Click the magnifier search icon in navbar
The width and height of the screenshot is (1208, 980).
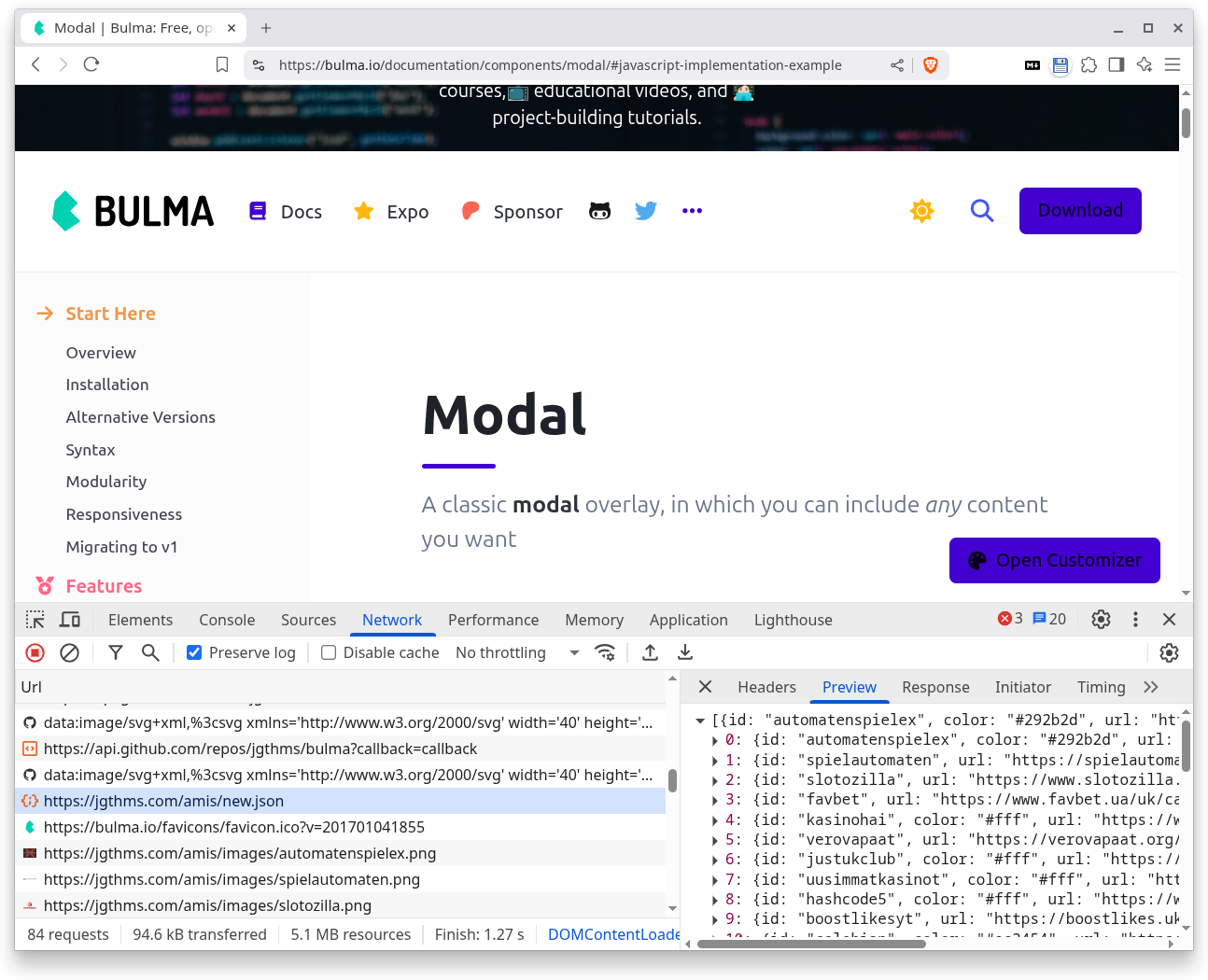[x=982, y=211]
